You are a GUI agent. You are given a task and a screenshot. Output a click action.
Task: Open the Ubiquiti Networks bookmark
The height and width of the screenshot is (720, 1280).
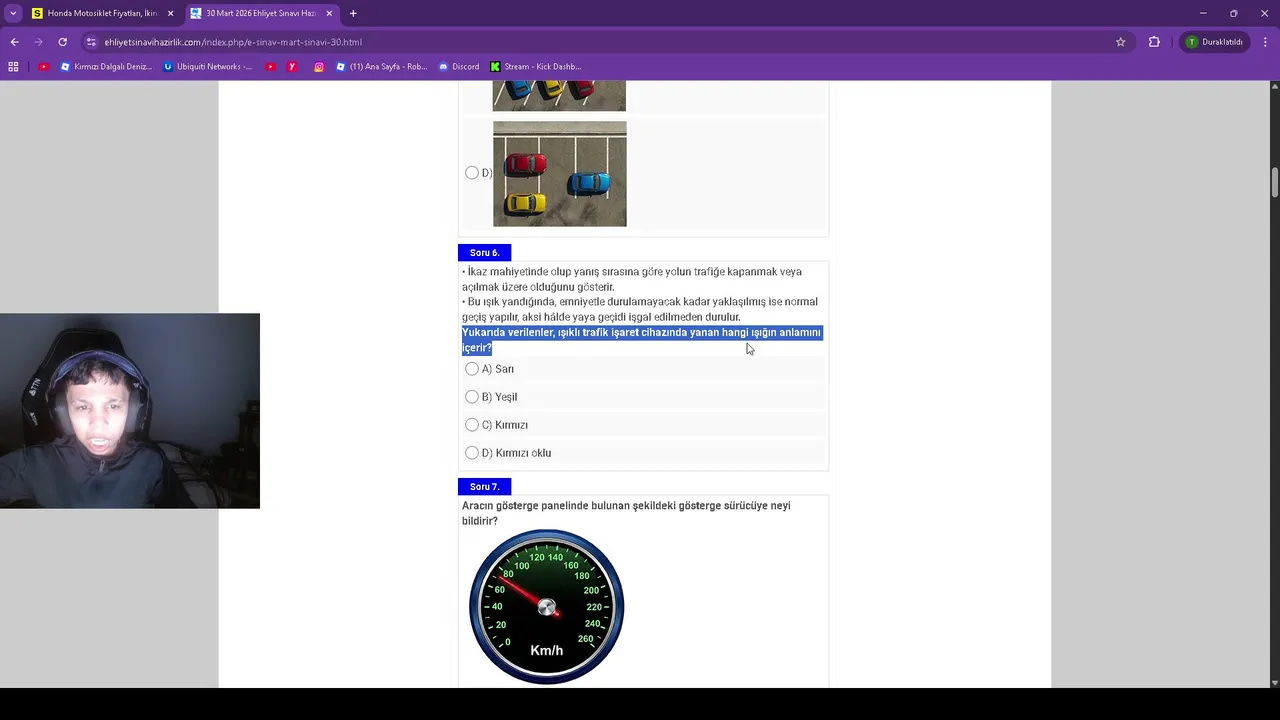(x=207, y=67)
